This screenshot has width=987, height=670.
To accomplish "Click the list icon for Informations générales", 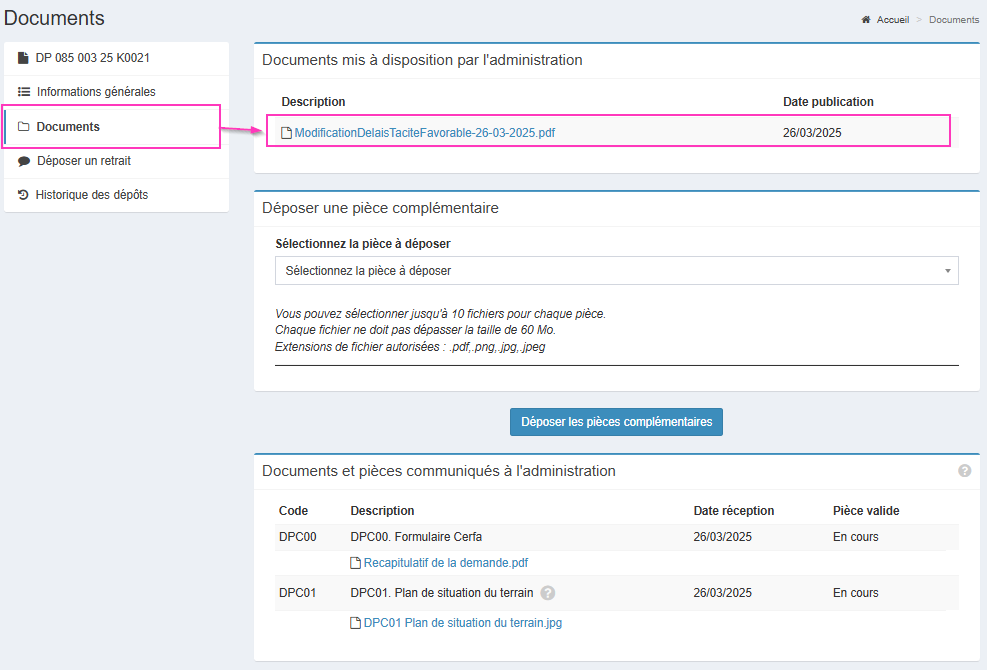I will pyautogui.click(x=24, y=92).
